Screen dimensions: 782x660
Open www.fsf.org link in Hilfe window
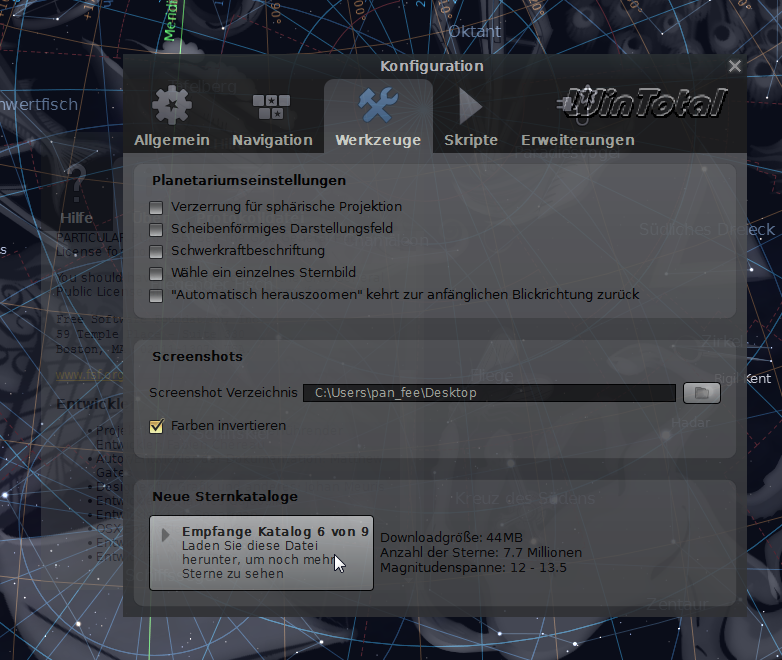pyautogui.click(x=89, y=375)
